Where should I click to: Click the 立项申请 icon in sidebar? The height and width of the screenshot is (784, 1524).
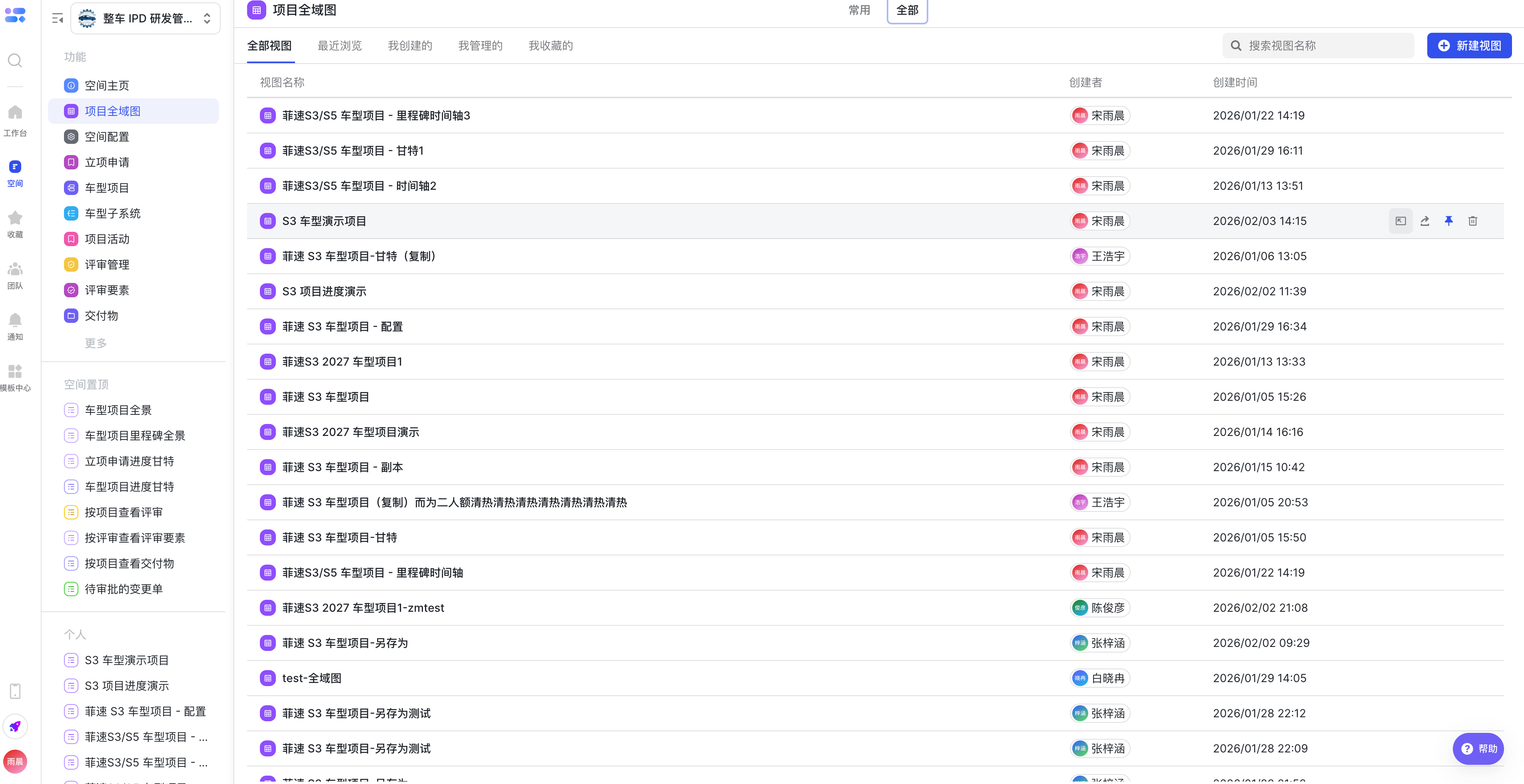click(x=71, y=162)
